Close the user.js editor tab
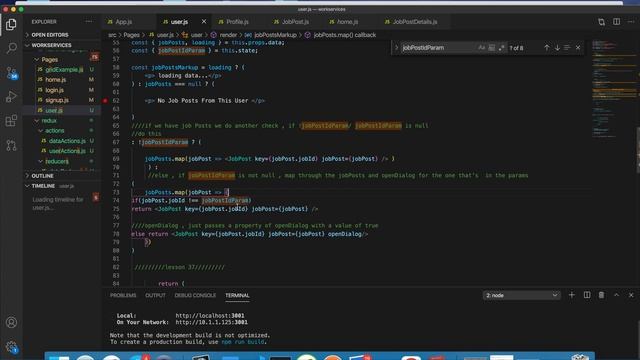Image resolution: width=640 pixels, height=360 pixels. click(x=204, y=22)
